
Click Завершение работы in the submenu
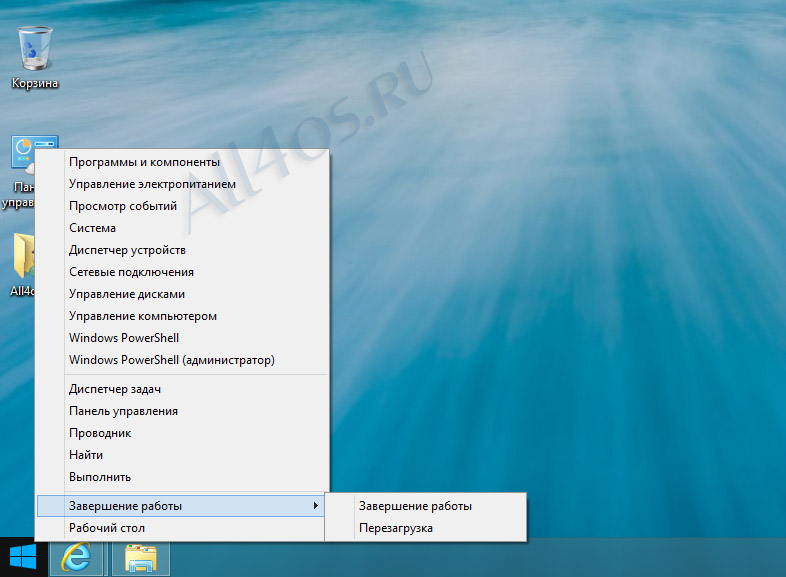(x=426, y=506)
